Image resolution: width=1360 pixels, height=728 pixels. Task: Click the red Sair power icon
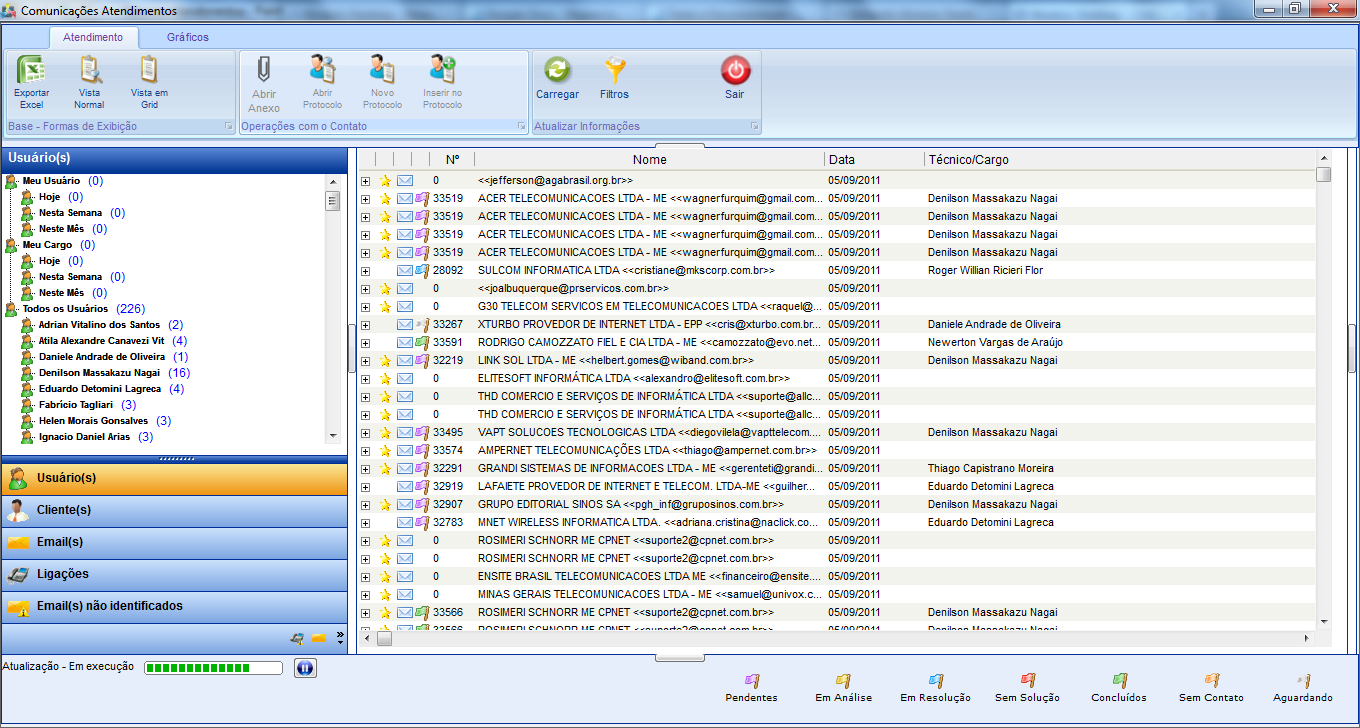coord(735,72)
